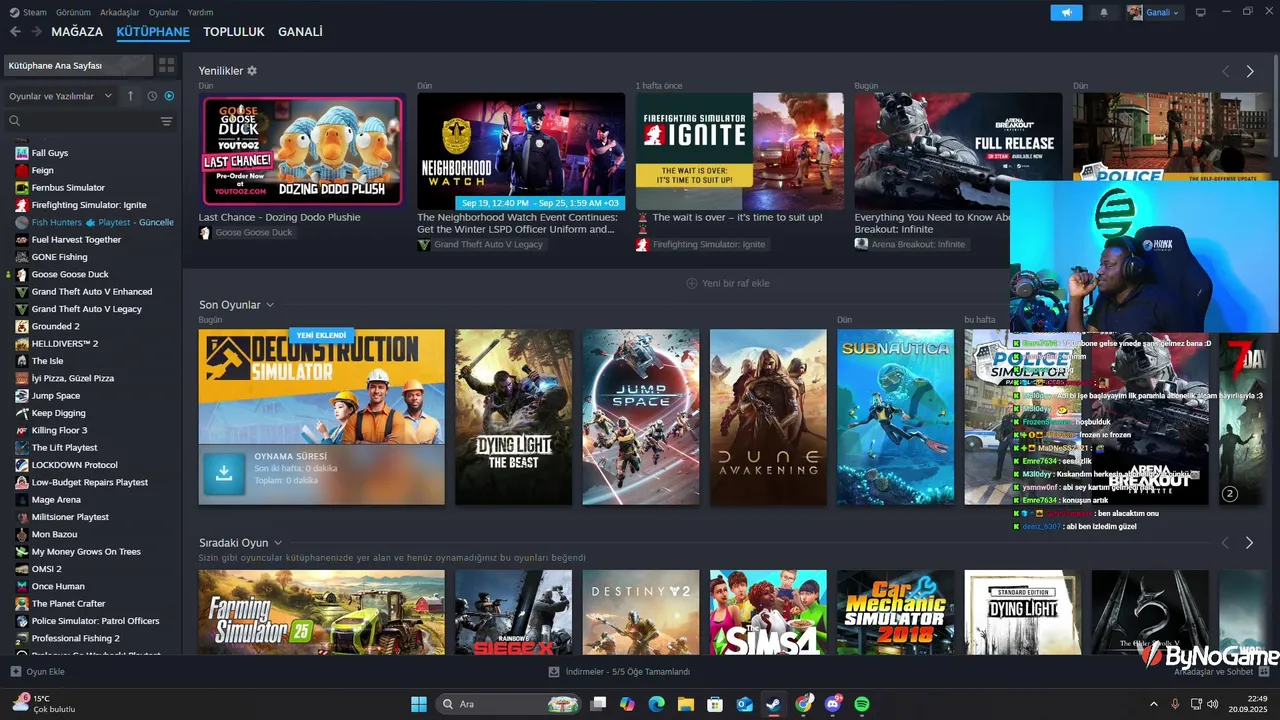Toggle ready-to-play filter icon

[169, 96]
